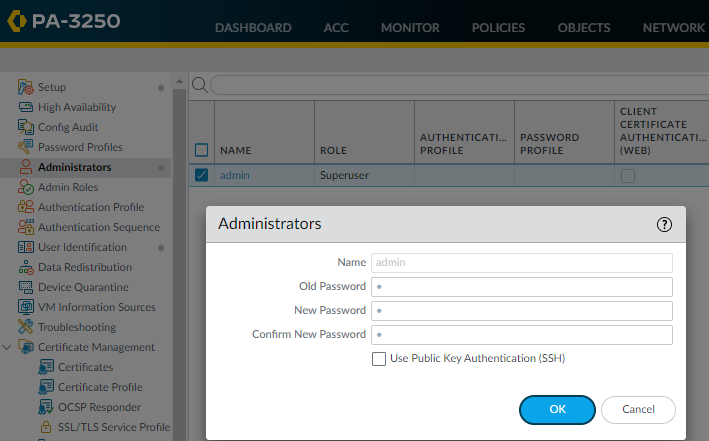The height and width of the screenshot is (441, 709).
Task: Click the SSL/TLS Service Profile lock icon
Action: (46, 427)
